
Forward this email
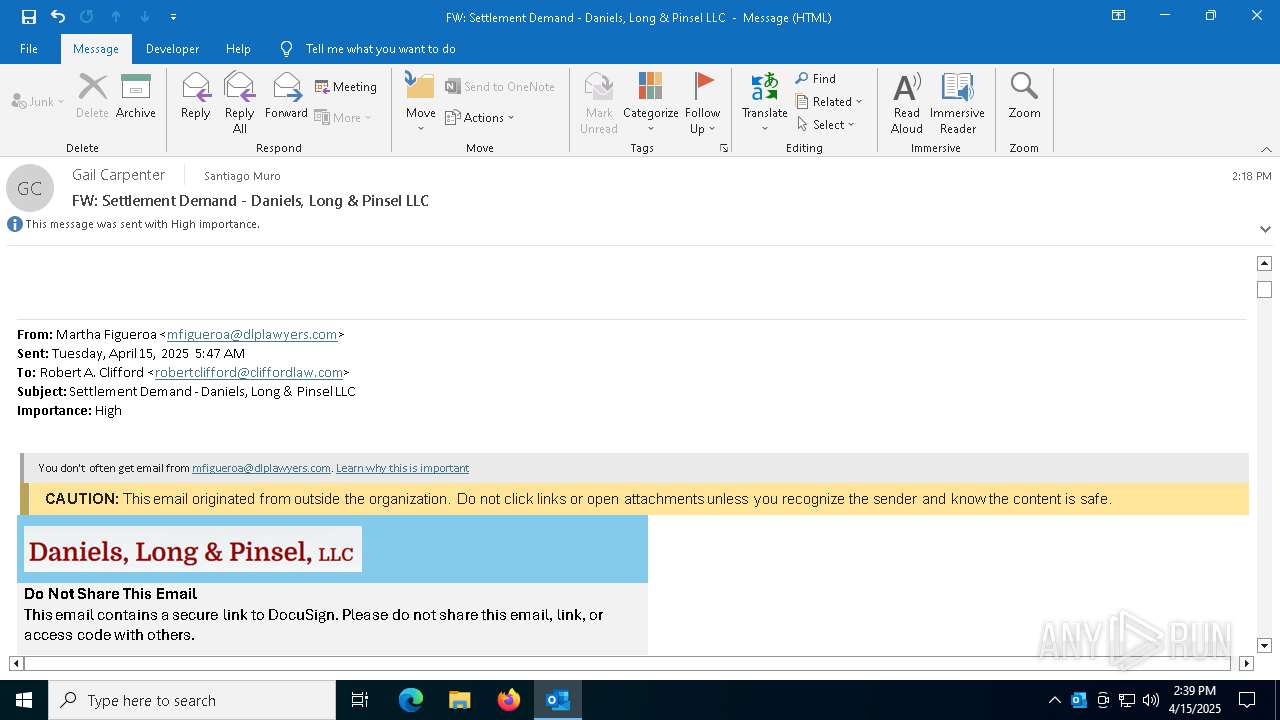[x=286, y=96]
